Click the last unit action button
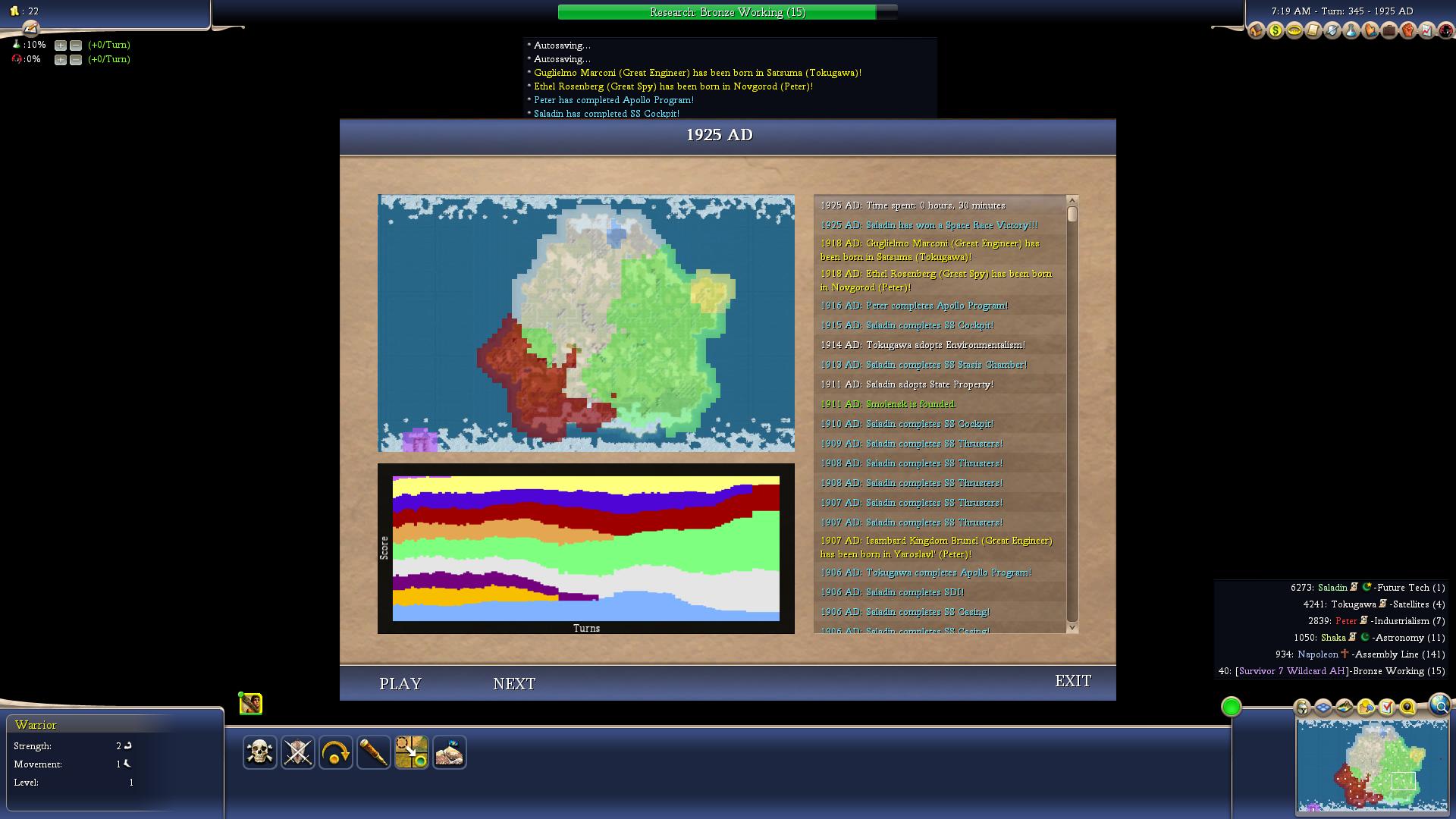The height and width of the screenshot is (819, 1456). click(450, 752)
